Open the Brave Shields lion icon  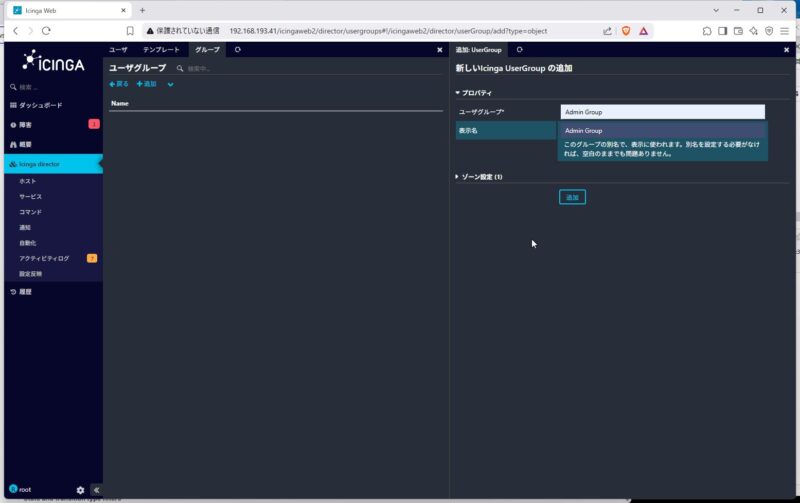click(x=626, y=31)
